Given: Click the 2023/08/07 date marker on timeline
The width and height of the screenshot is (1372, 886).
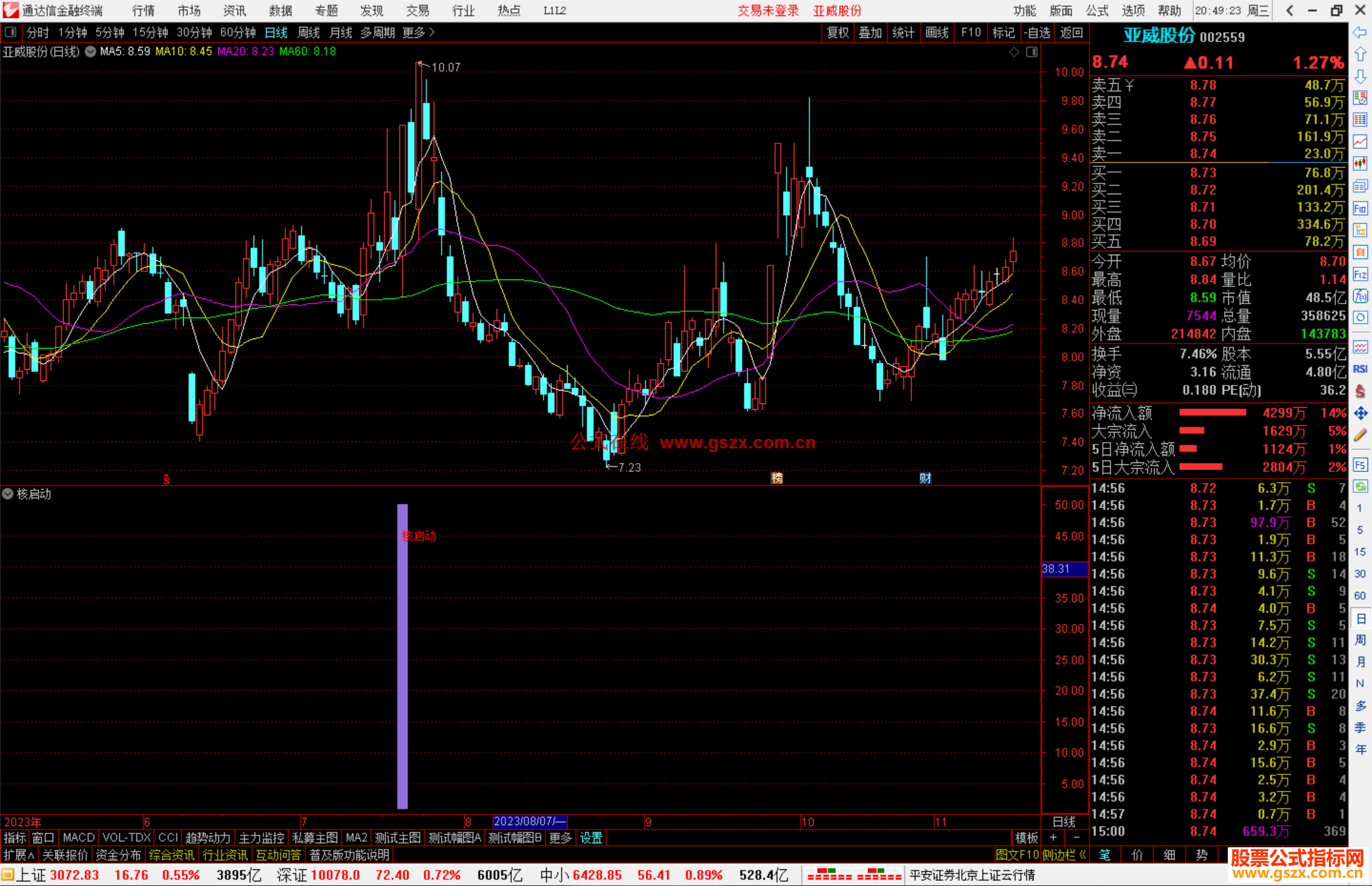Looking at the screenshot, I should click(529, 821).
